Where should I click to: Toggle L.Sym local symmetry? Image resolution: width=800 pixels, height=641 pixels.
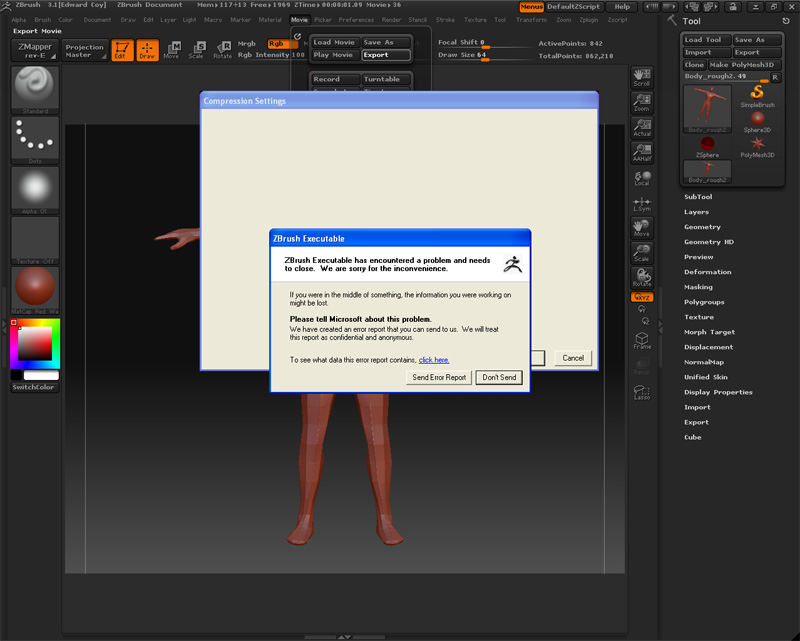pyautogui.click(x=641, y=204)
